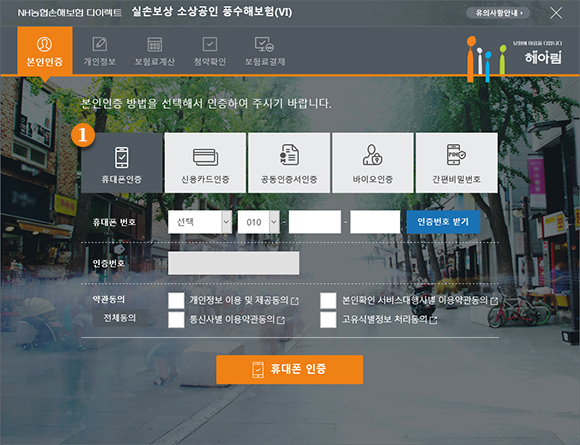Open the 유의사항안내 notice expander
The width and height of the screenshot is (580, 445).
click(498, 13)
